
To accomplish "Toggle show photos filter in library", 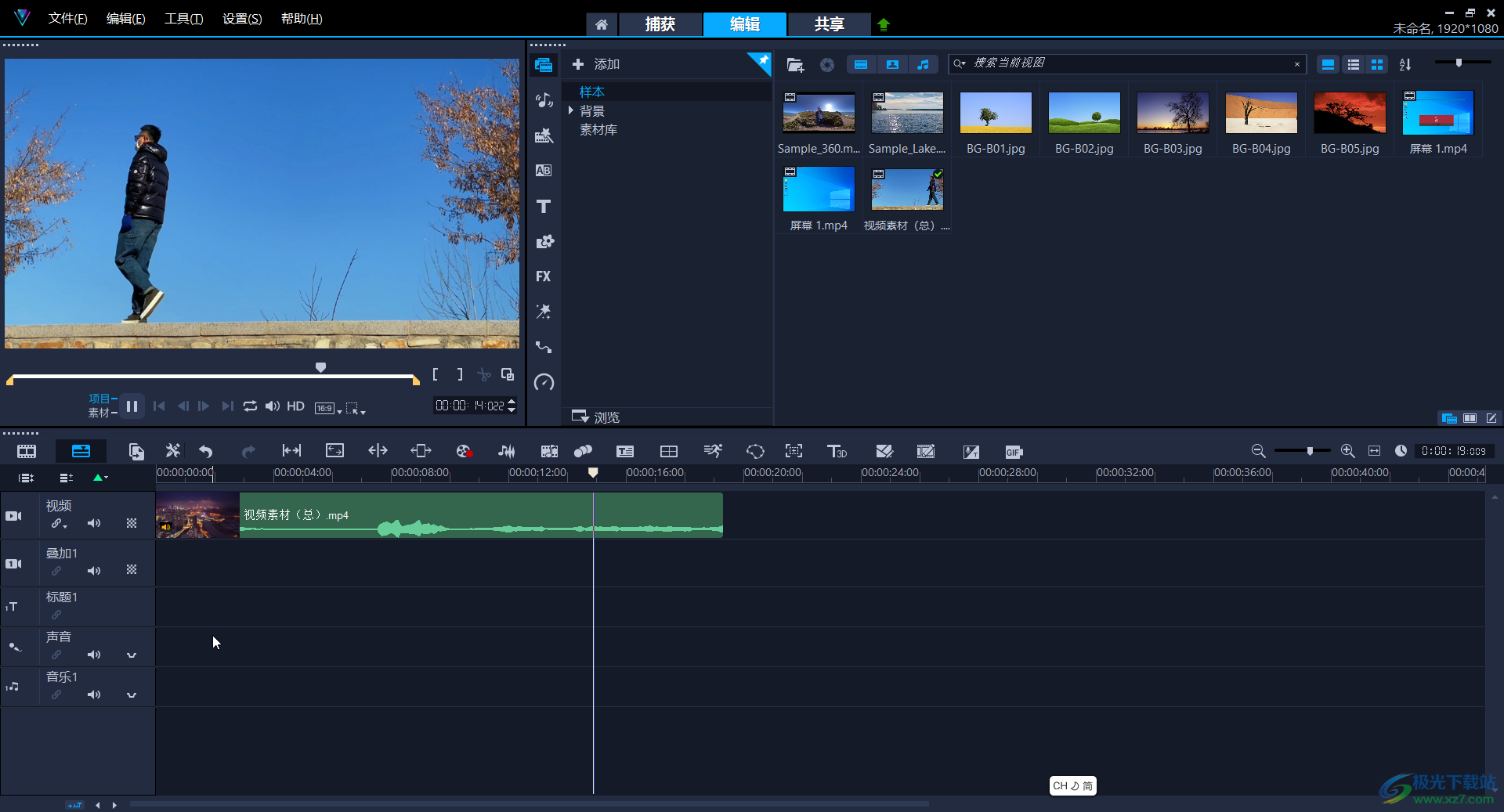I will click(x=892, y=65).
